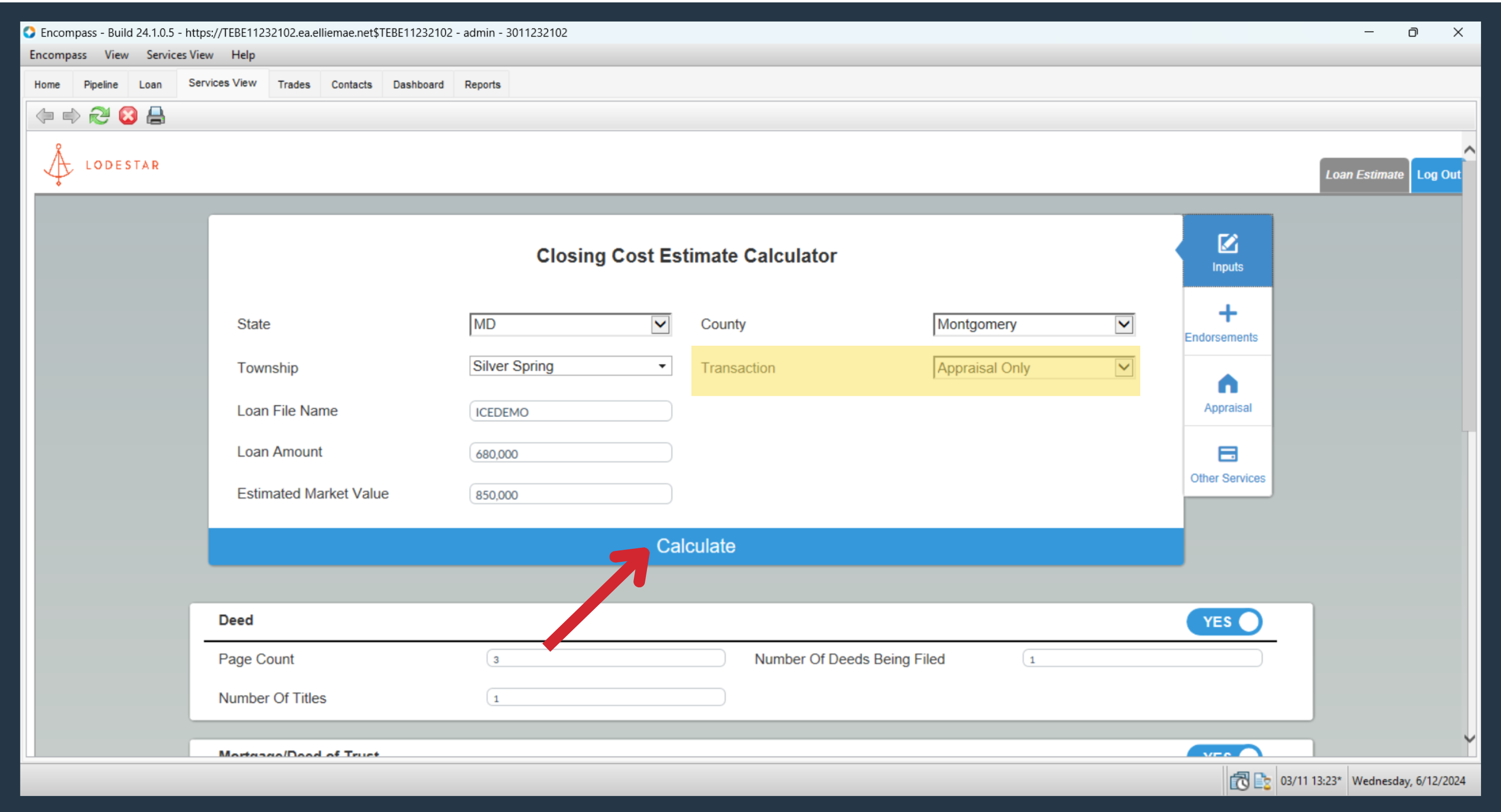Click the forward arrow toolbar icon
1501x812 pixels.
pos(71,116)
